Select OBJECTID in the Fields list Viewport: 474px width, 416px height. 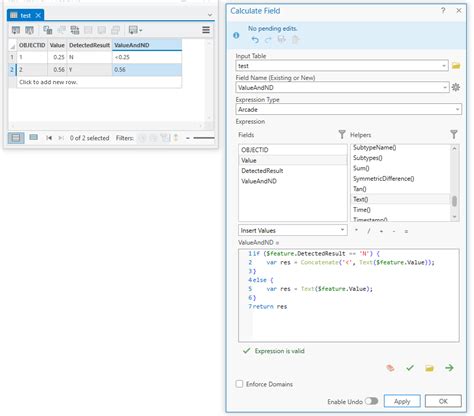293,150
